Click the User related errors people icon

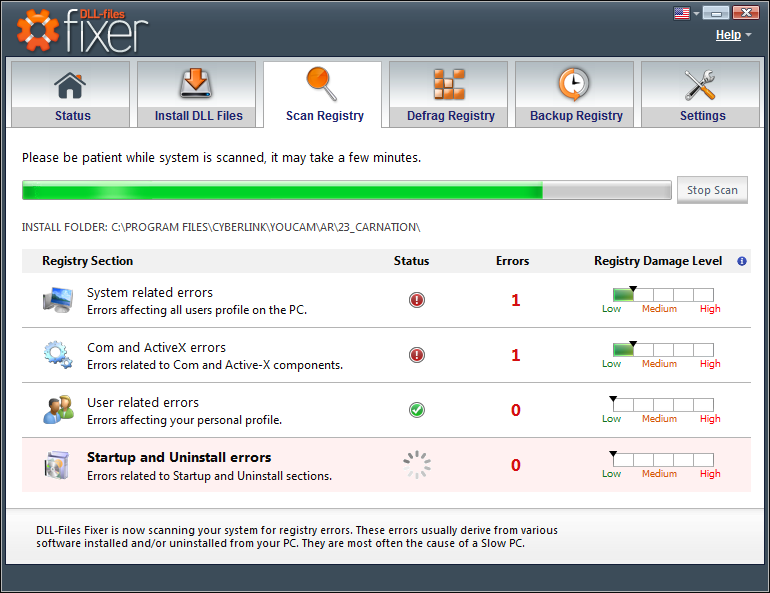(58, 410)
